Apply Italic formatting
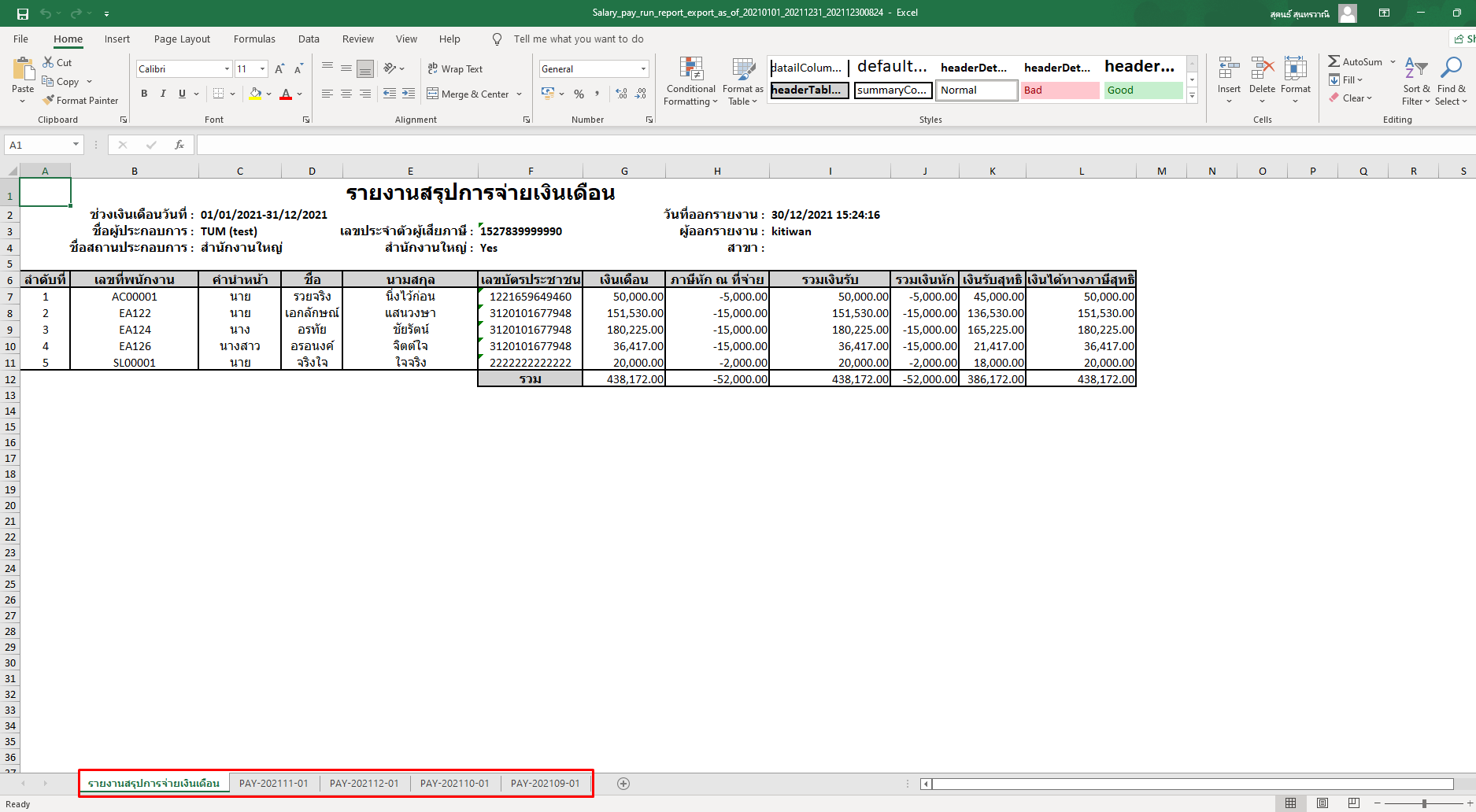The image size is (1476, 812). pyautogui.click(x=163, y=94)
